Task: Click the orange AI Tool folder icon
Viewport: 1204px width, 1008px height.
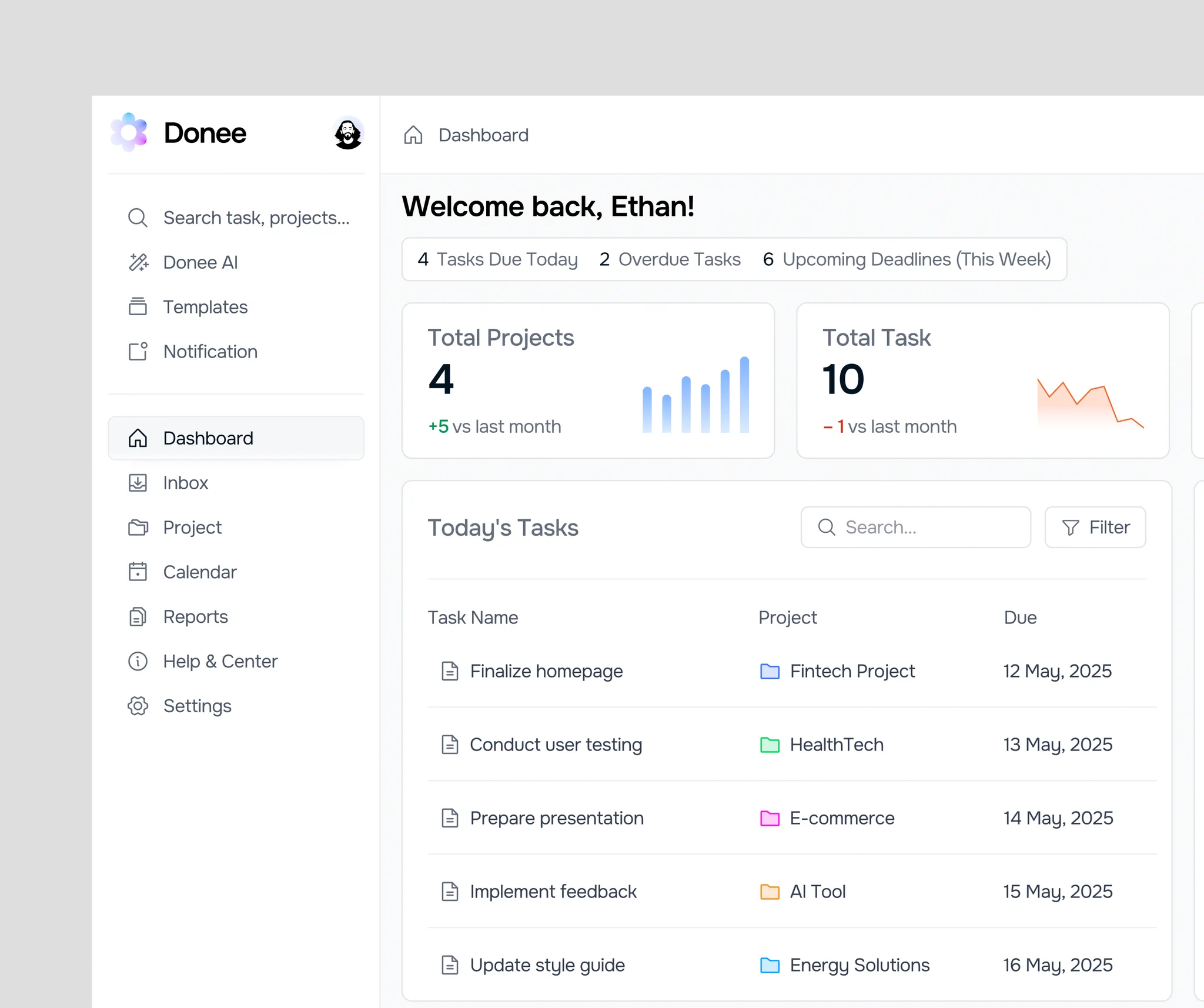Action: tap(770, 892)
